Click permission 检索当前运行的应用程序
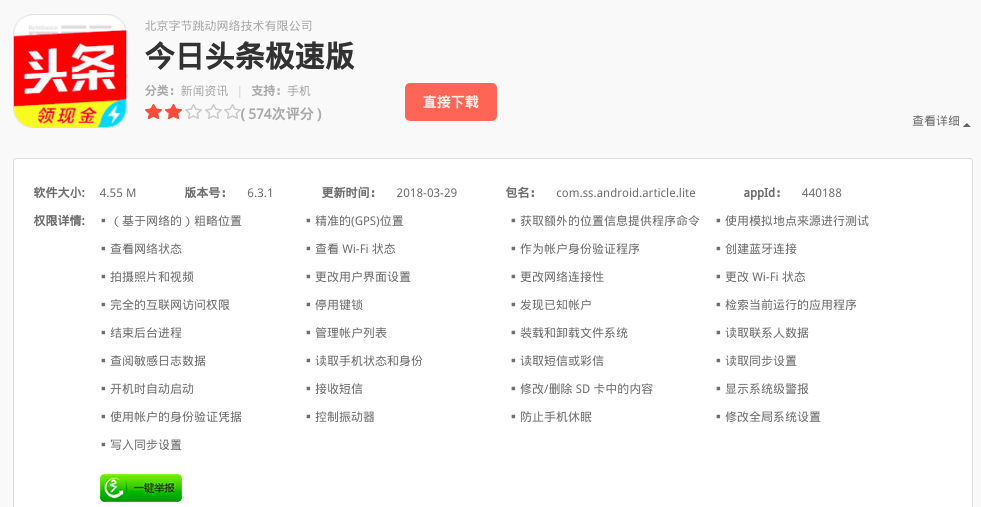Image resolution: width=981 pixels, height=507 pixels. 791,305
